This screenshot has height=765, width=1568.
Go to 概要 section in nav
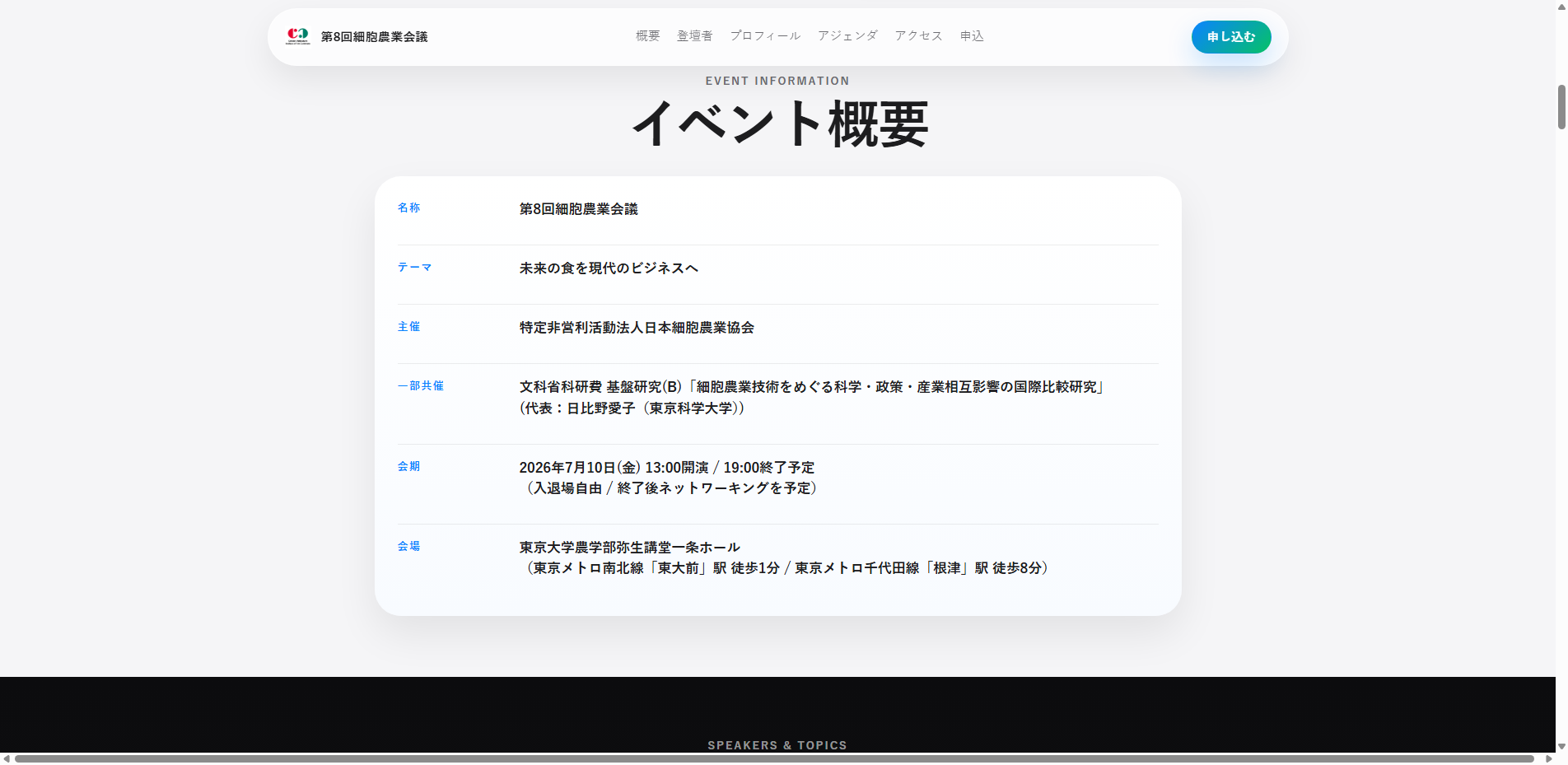[648, 36]
